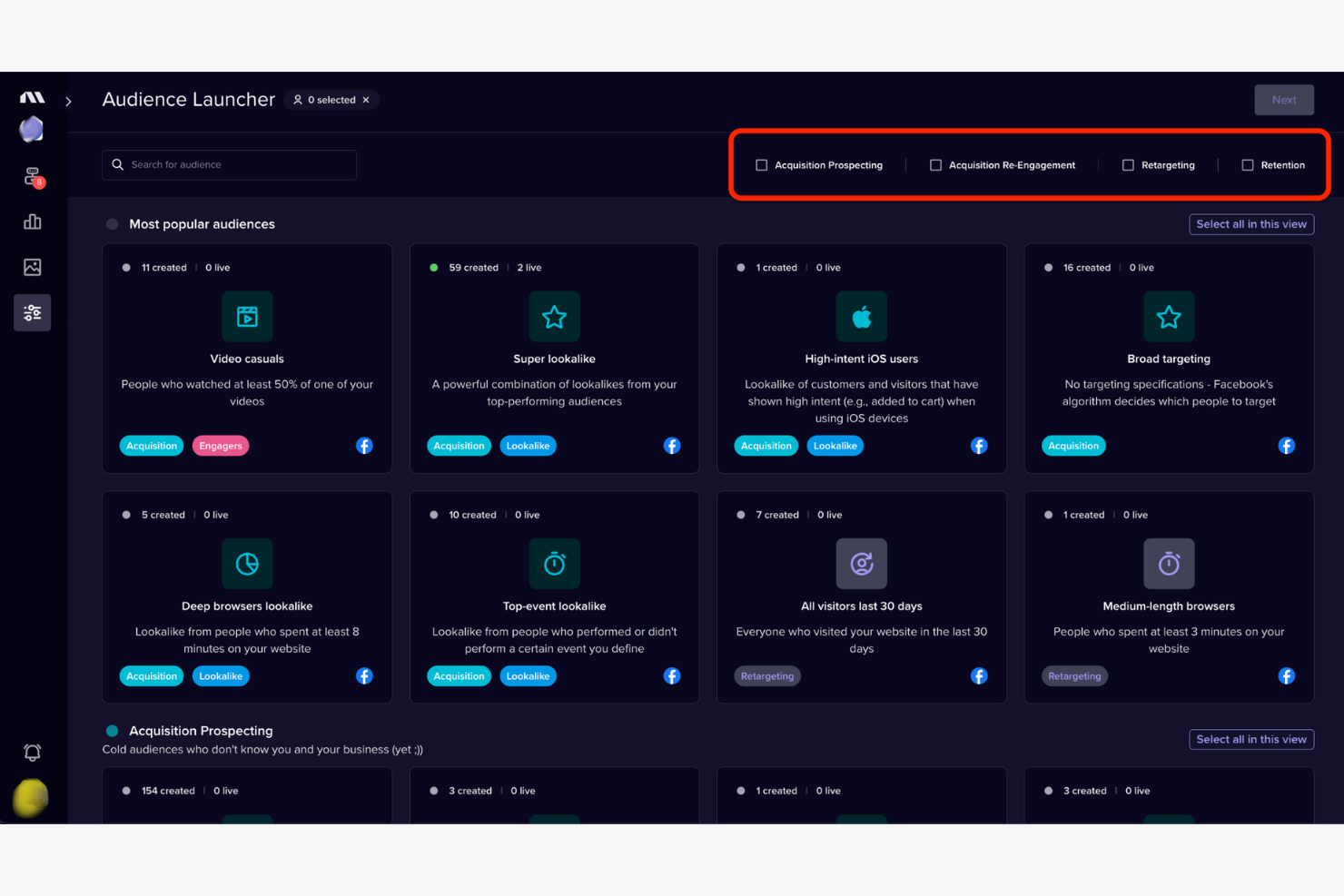The height and width of the screenshot is (896, 1344).
Task: Clear selection with the x next to 0 selected
Action: pos(366,100)
